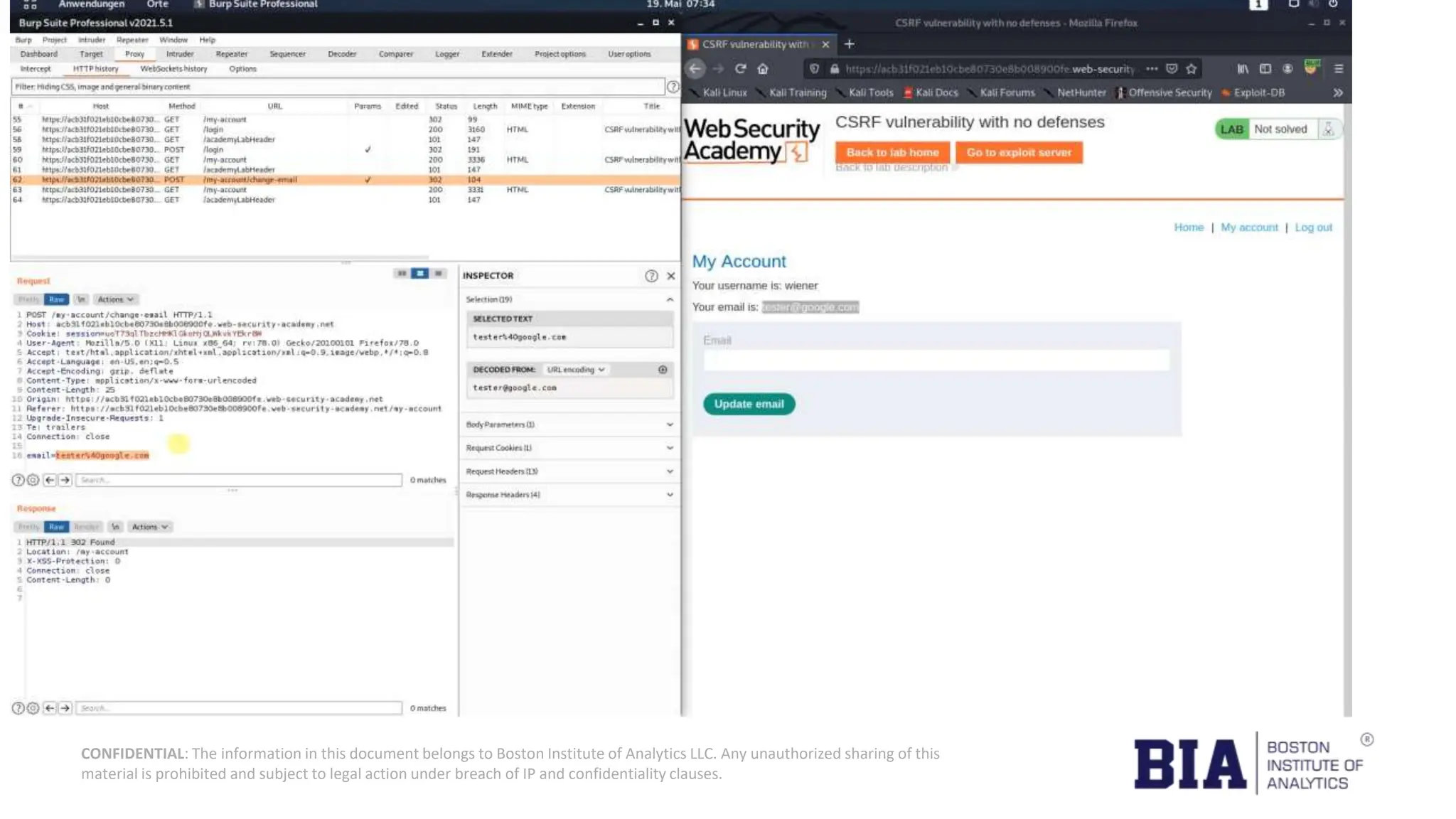Open the Intercept sub-tab

[36, 69]
